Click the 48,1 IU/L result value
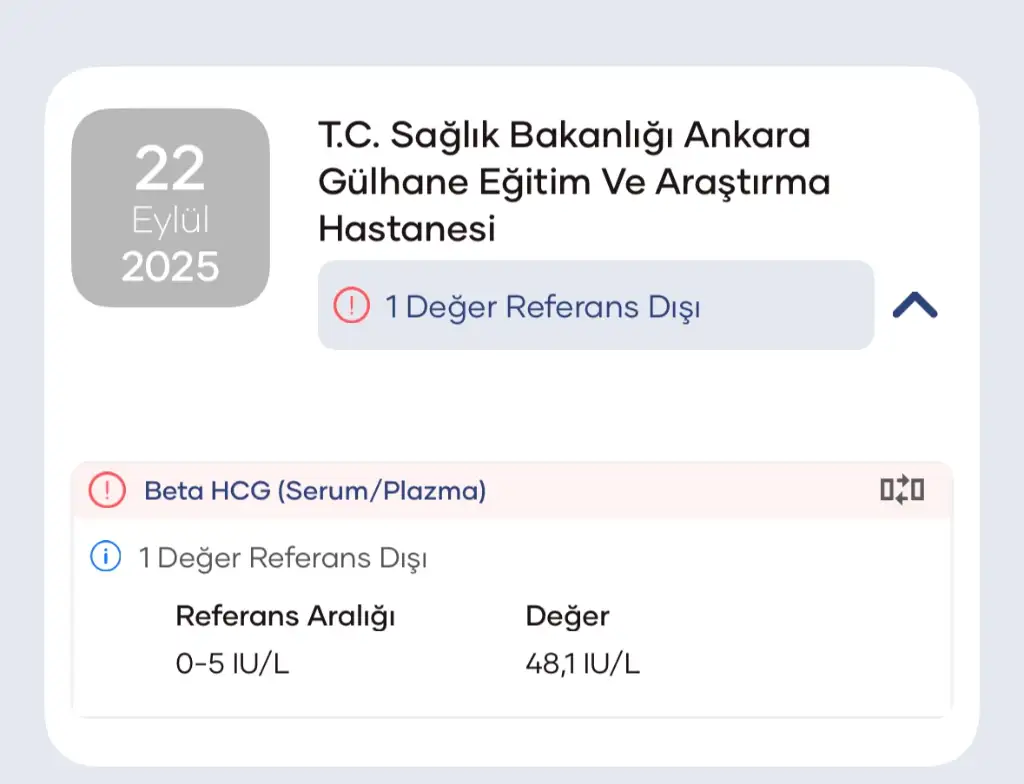Image resolution: width=1024 pixels, height=784 pixels. tap(583, 664)
